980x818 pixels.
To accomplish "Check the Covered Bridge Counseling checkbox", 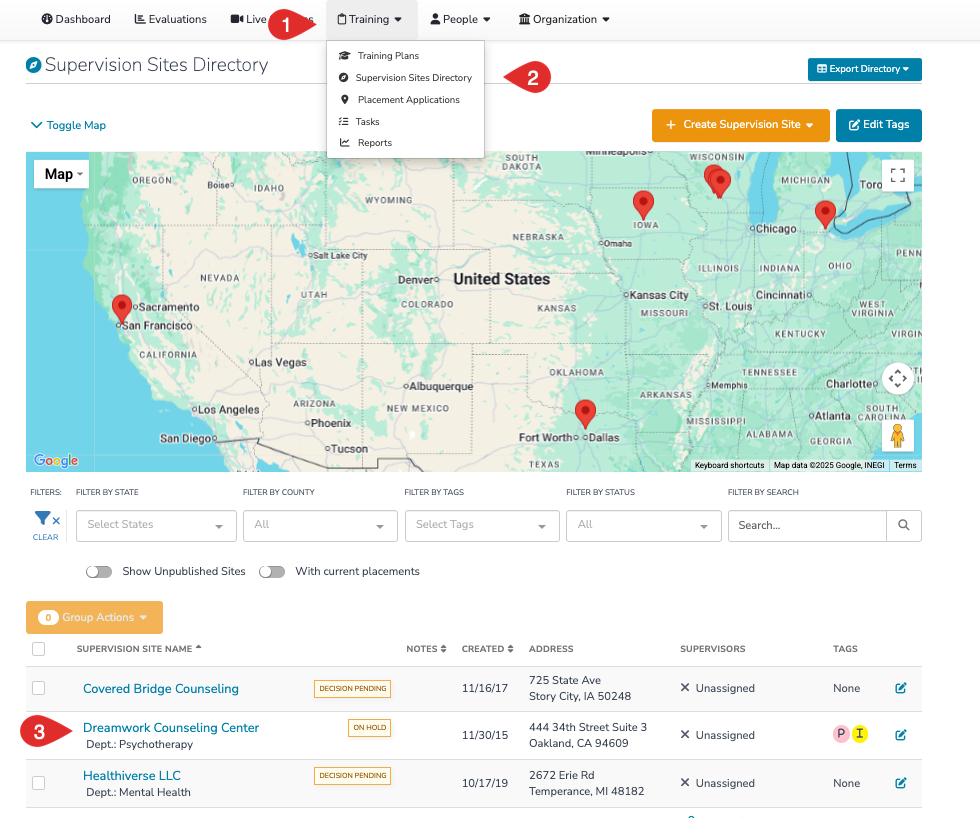I will tap(39, 688).
